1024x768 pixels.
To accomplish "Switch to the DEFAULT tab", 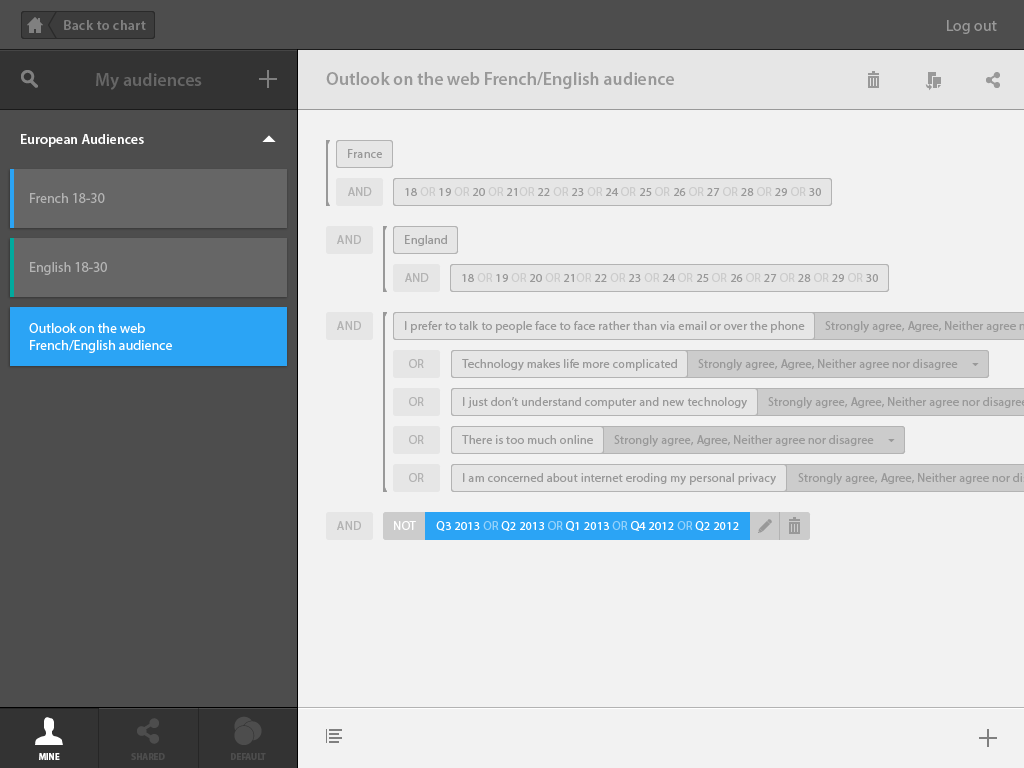I will (248, 739).
